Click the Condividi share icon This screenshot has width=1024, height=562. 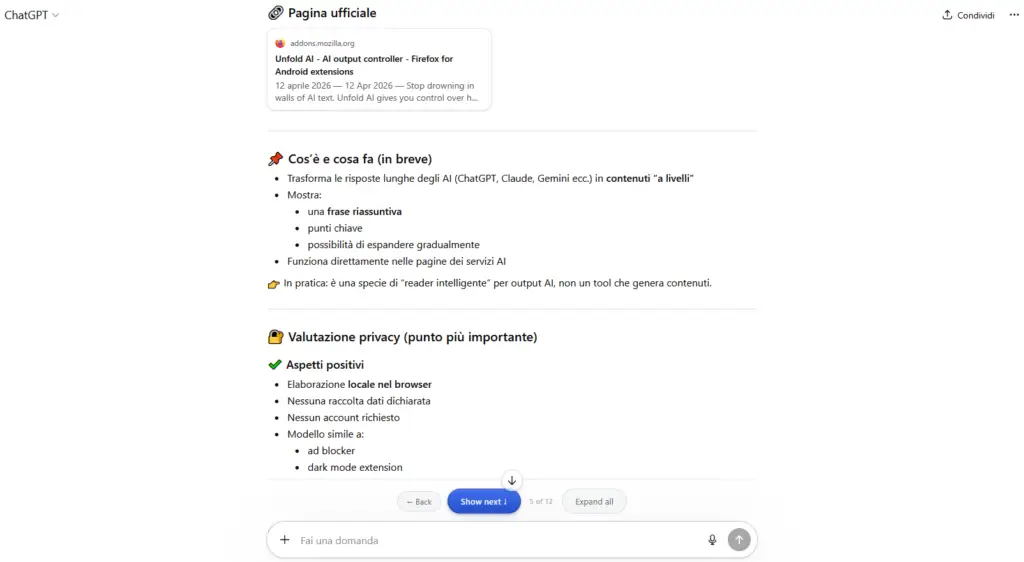pos(947,15)
